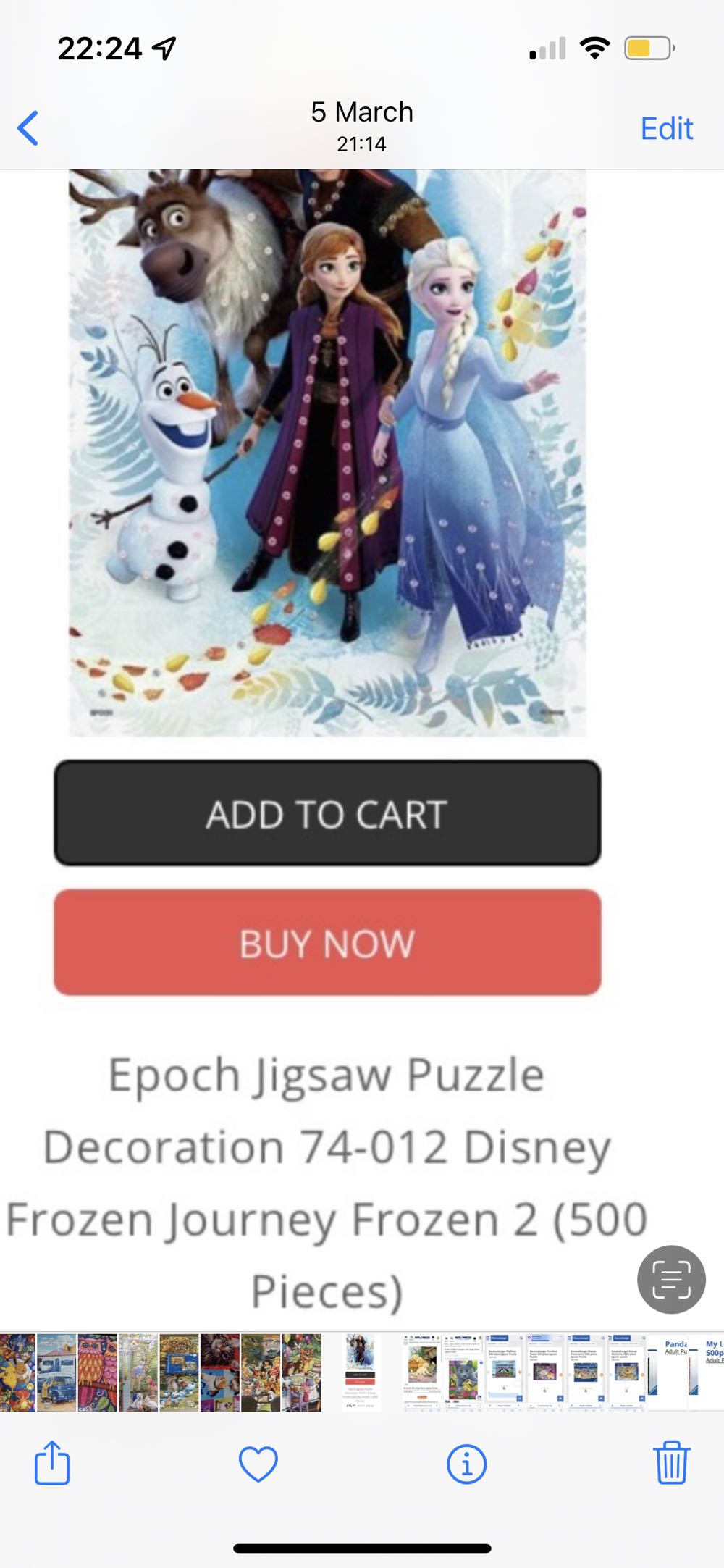Open the share sheet icon

[x=52, y=1463]
